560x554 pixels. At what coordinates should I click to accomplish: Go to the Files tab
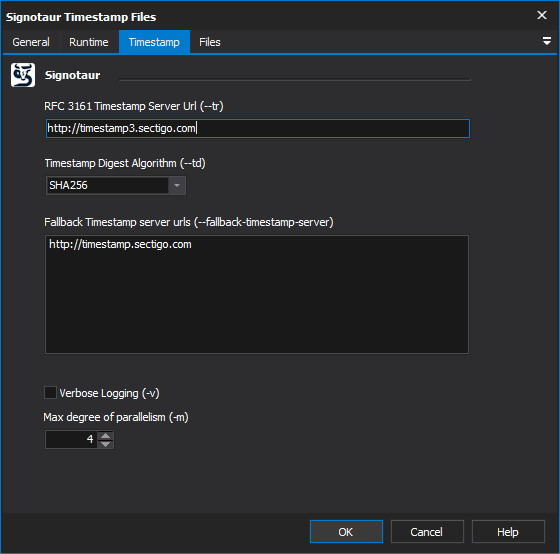tap(210, 42)
